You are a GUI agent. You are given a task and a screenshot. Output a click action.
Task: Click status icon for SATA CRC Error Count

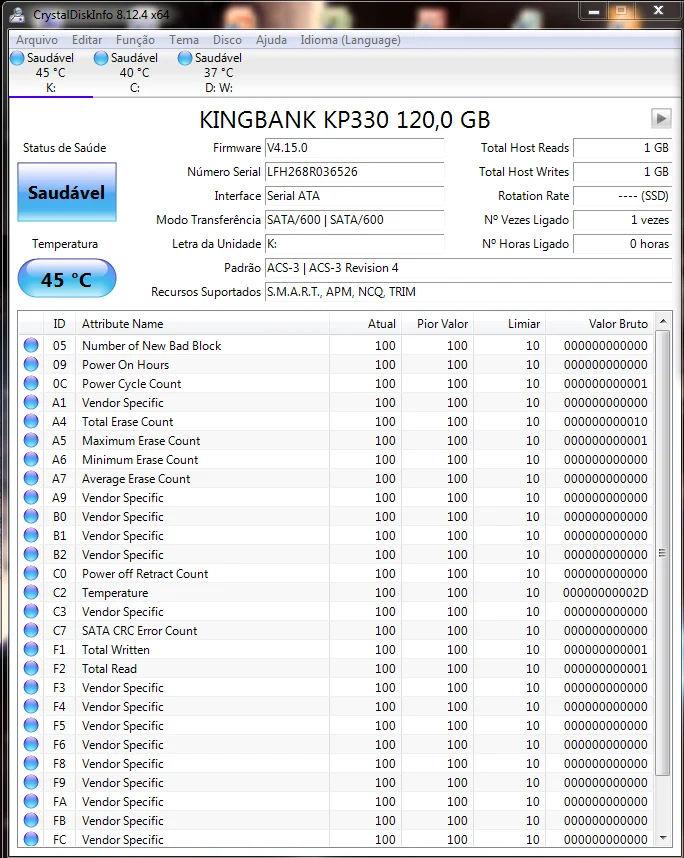[x=31, y=630]
